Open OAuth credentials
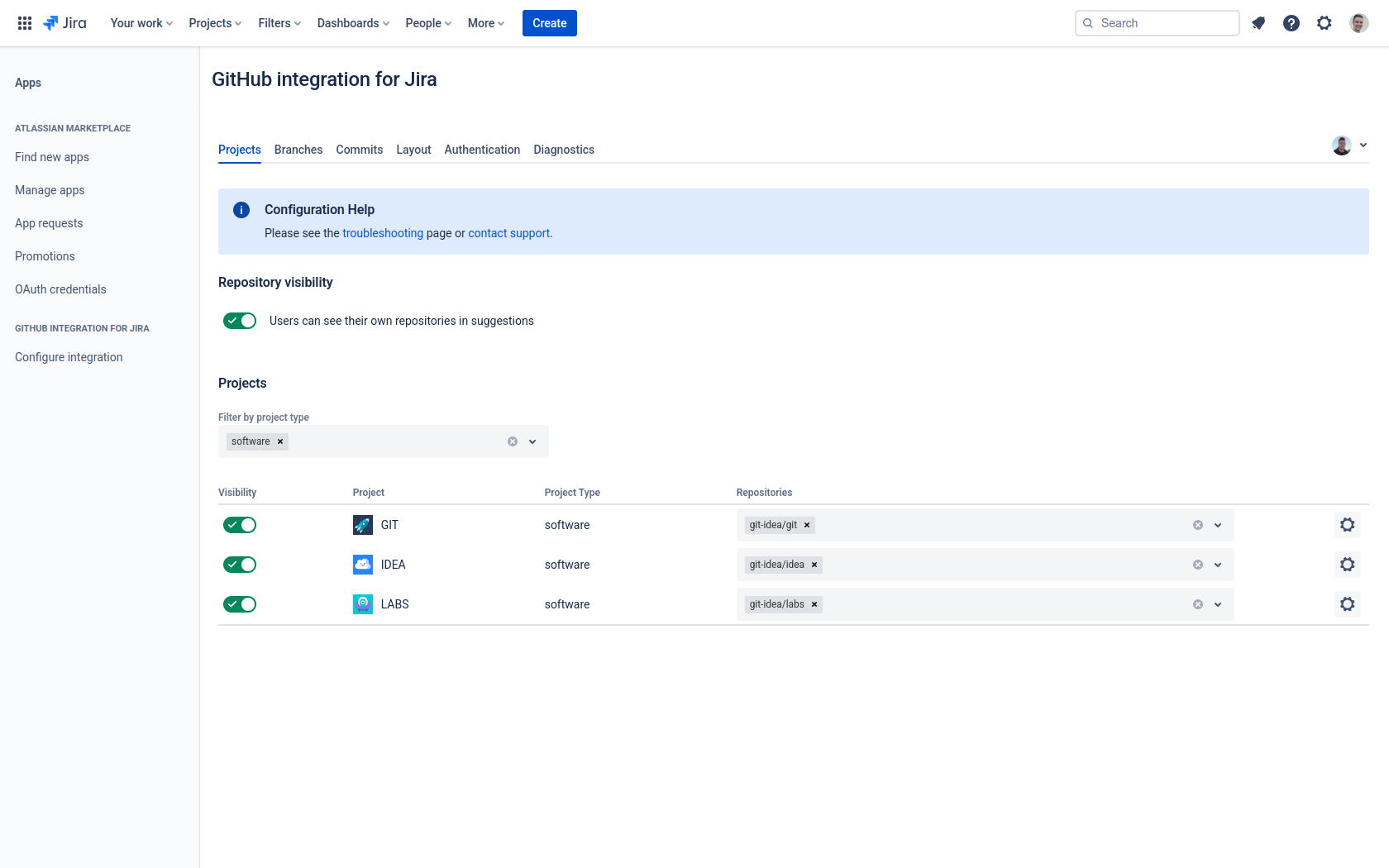 pyautogui.click(x=60, y=289)
